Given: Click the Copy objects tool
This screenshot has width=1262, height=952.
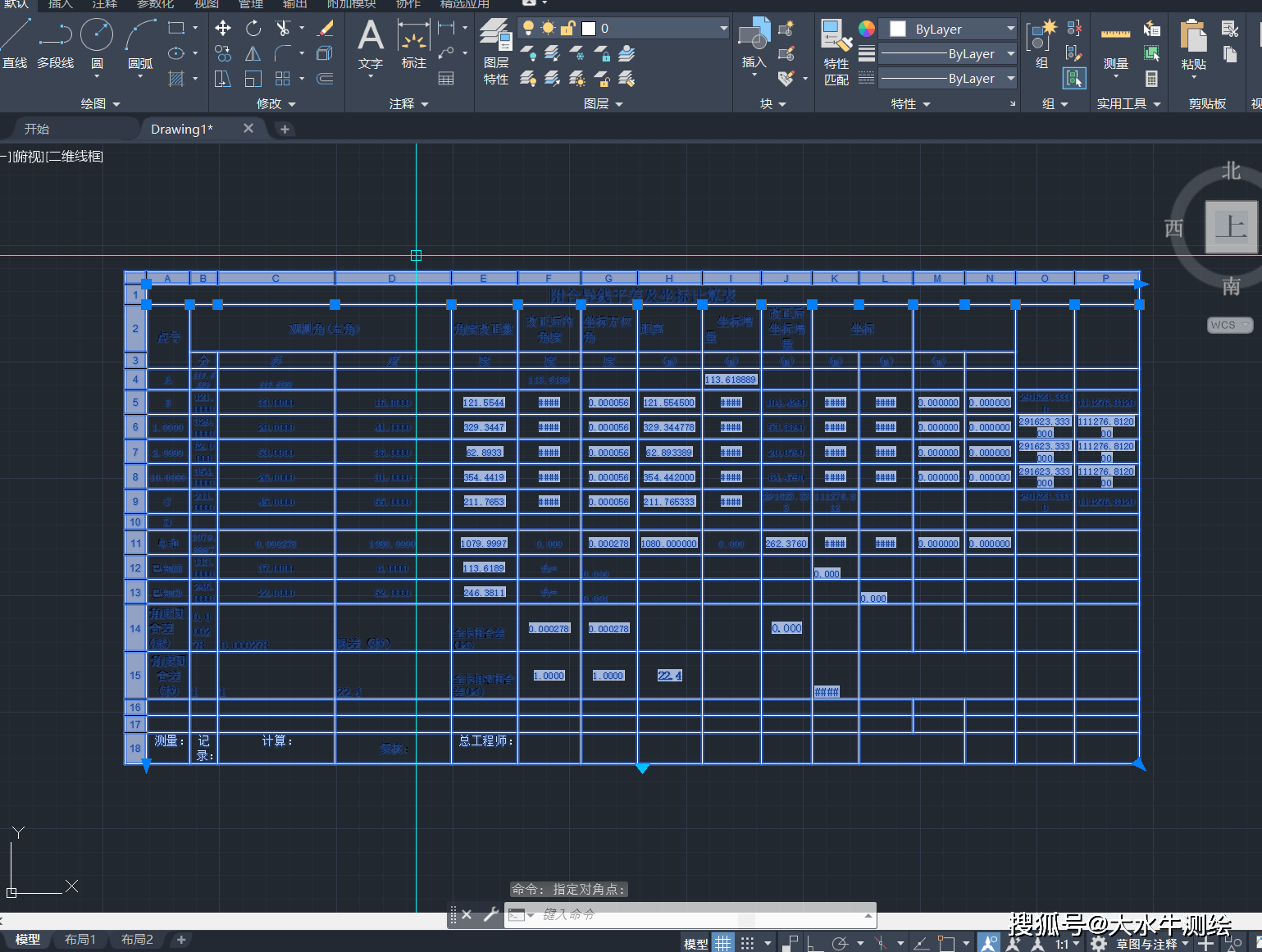Looking at the screenshot, I should [x=223, y=53].
